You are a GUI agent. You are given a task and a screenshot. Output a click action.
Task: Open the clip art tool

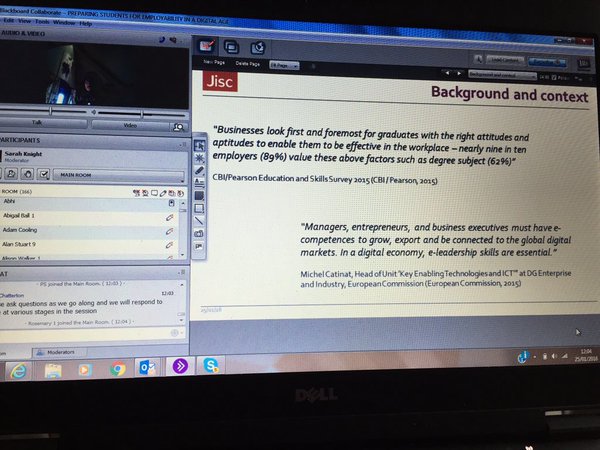point(199,246)
